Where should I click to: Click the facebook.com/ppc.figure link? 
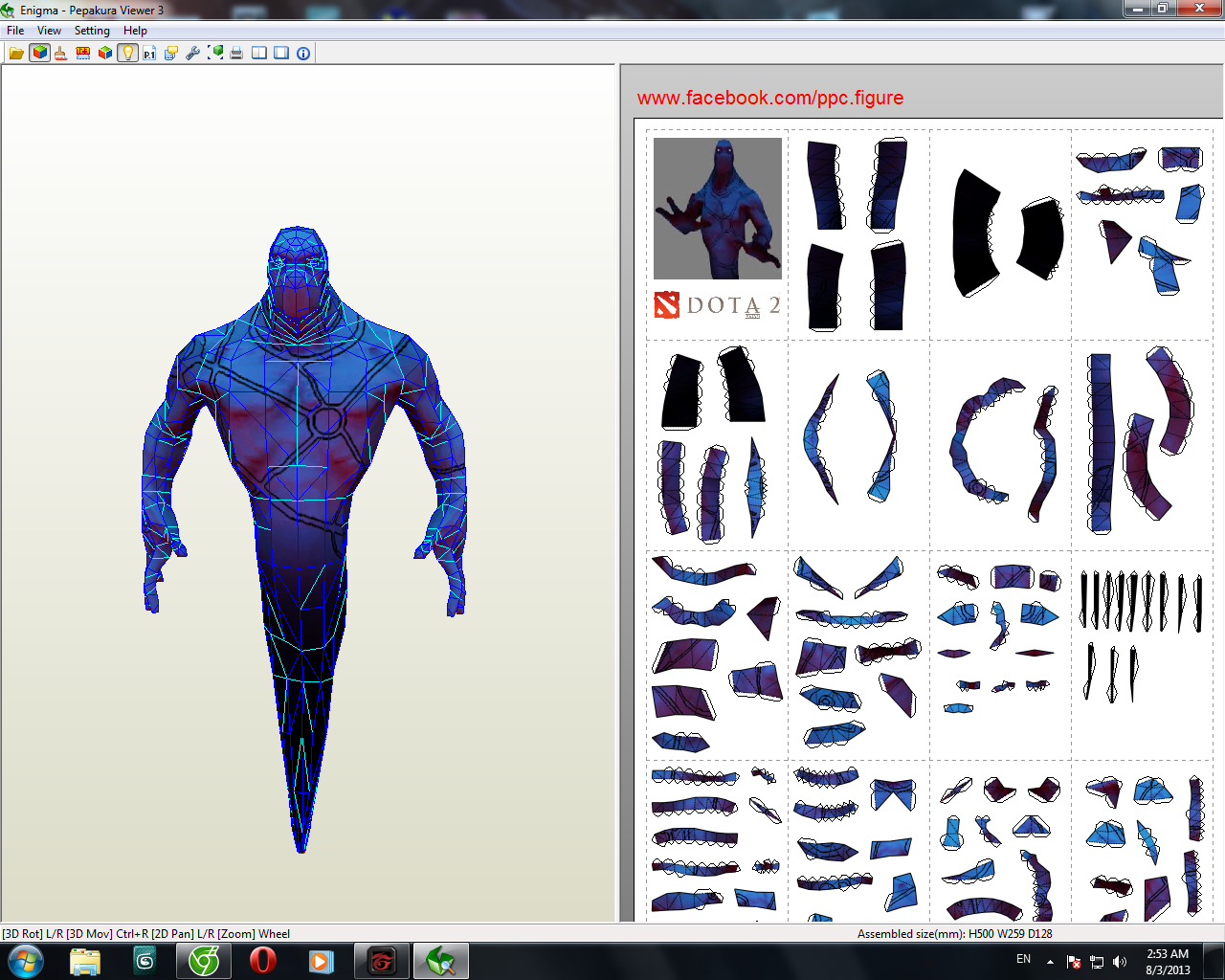pyautogui.click(x=770, y=97)
